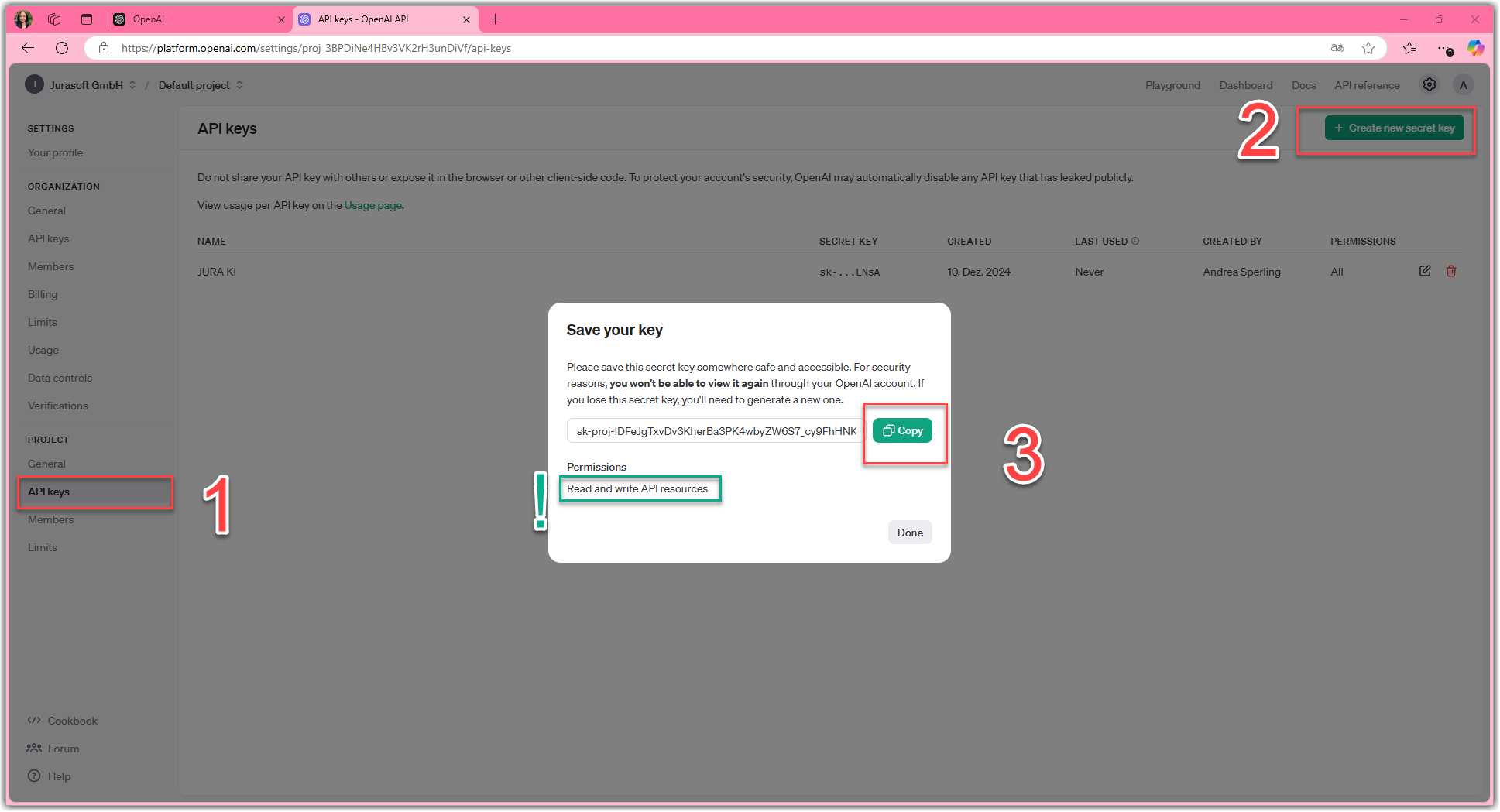Open the Usage page link
The height and width of the screenshot is (812, 1500).
click(x=372, y=205)
